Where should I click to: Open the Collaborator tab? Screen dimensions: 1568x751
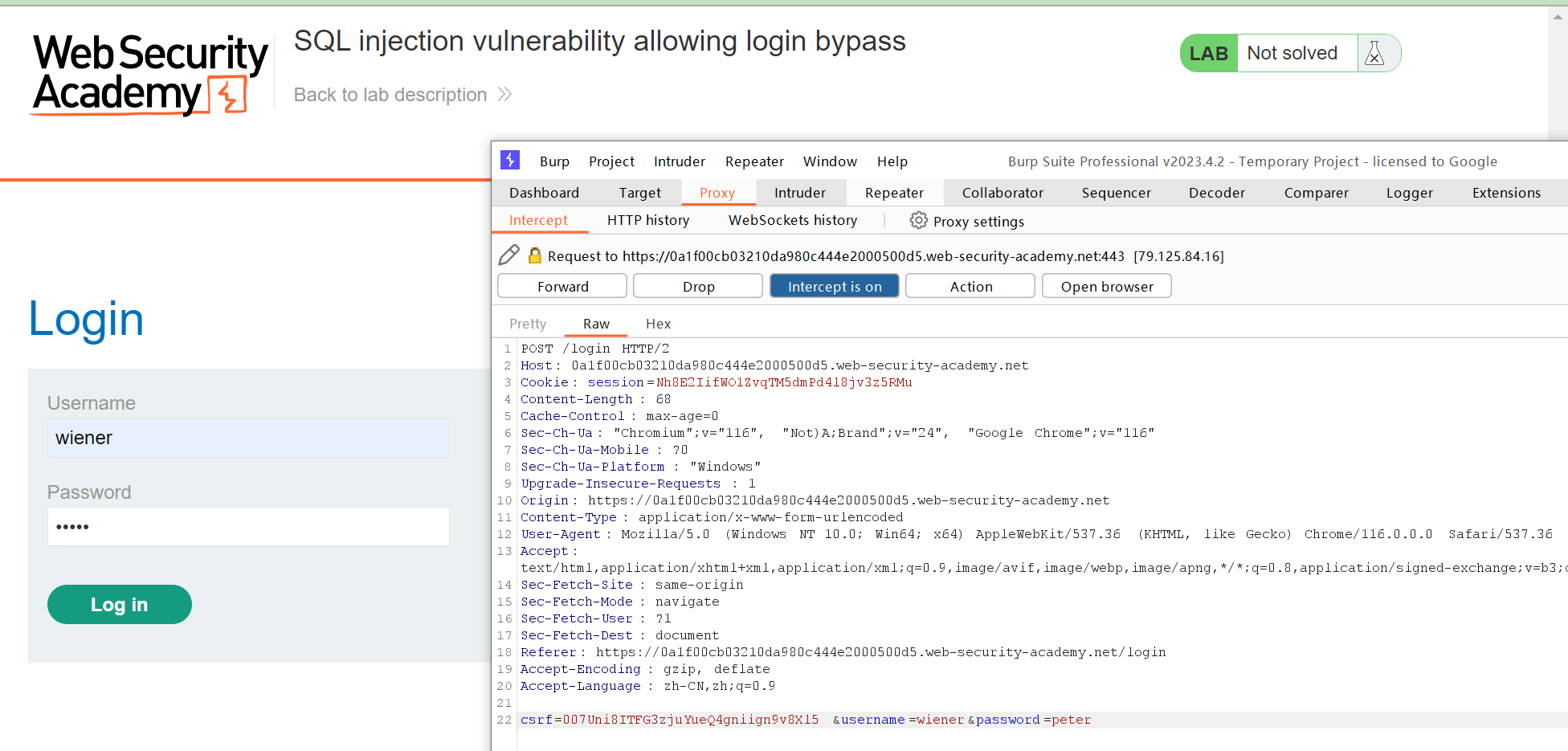1002,193
